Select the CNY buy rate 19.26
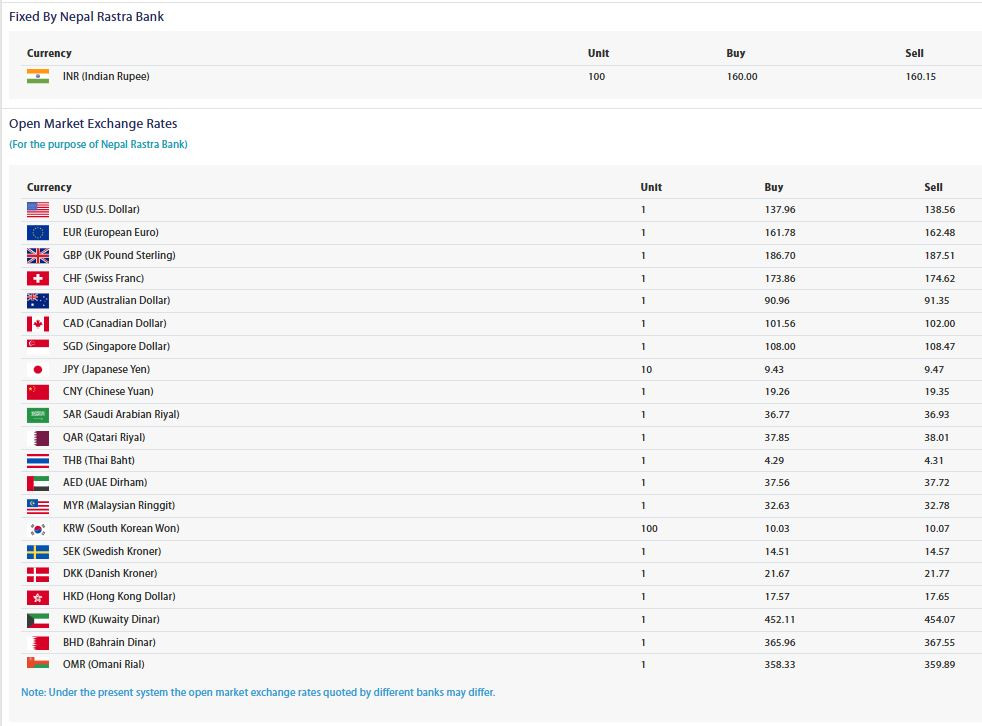 pyautogui.click(x=777, y=392)
